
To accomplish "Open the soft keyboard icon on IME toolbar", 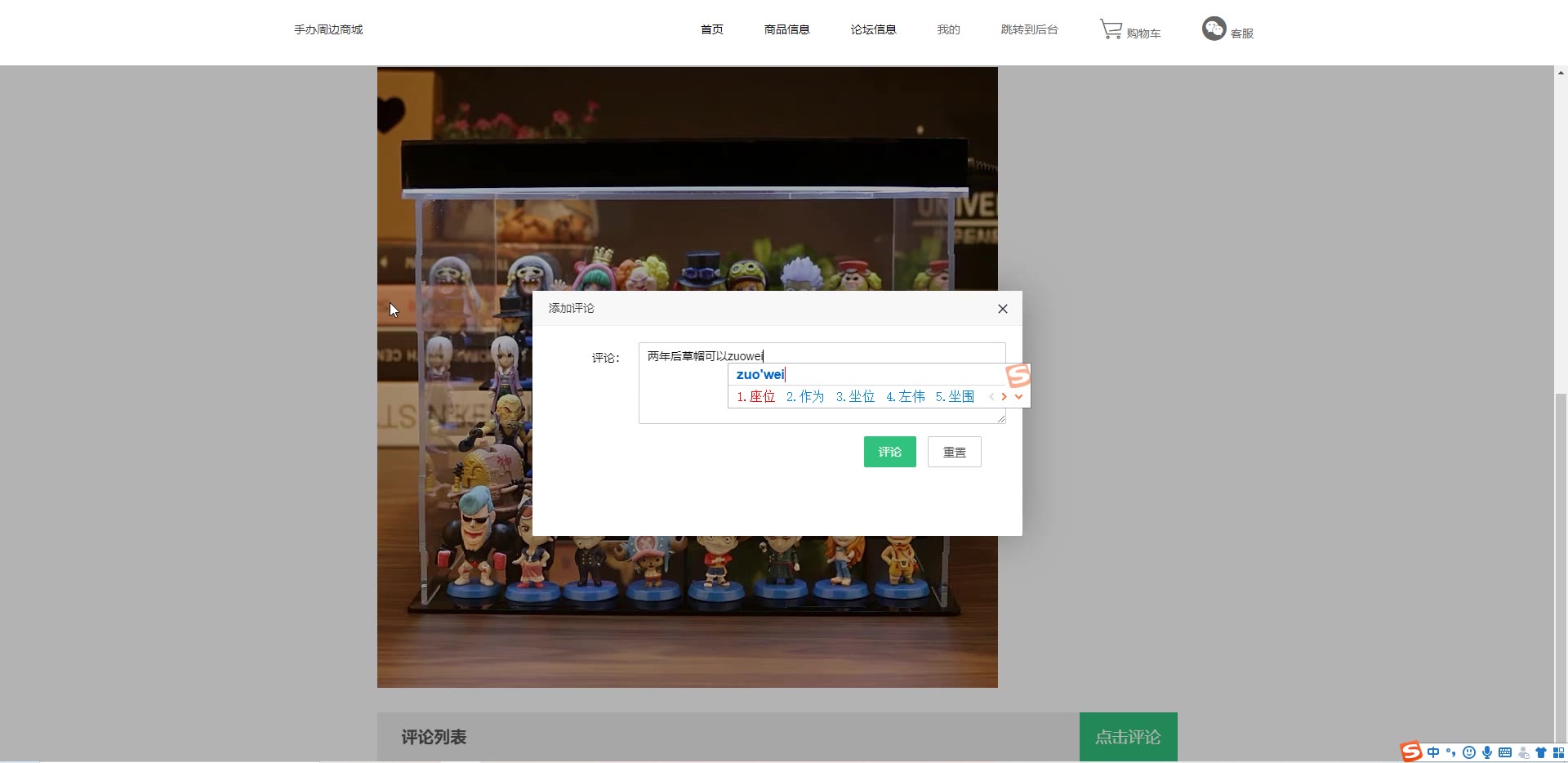I will click(1505, 752).
